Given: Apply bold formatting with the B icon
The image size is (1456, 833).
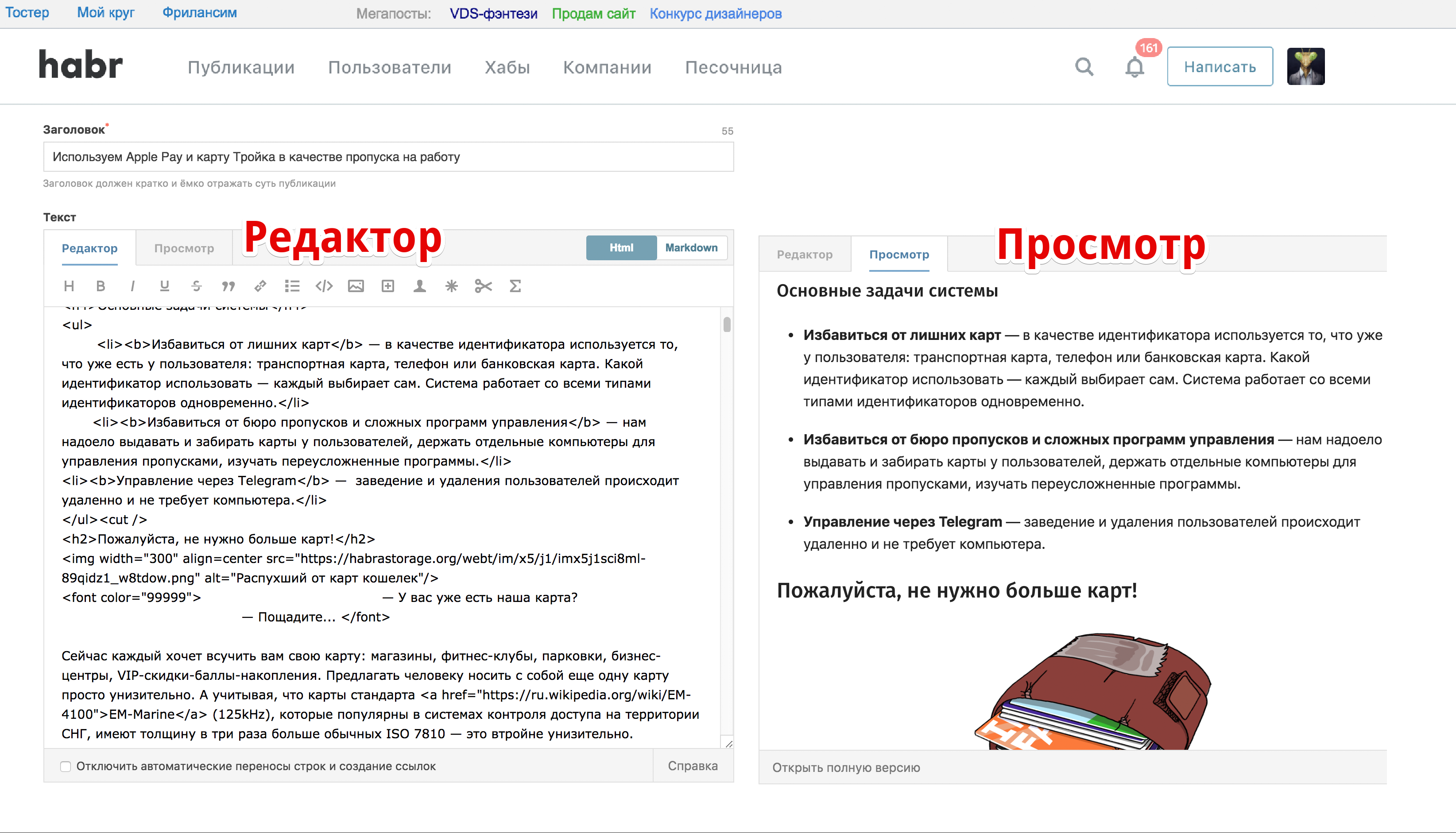Looking at the screenshot, I should 101,286.
